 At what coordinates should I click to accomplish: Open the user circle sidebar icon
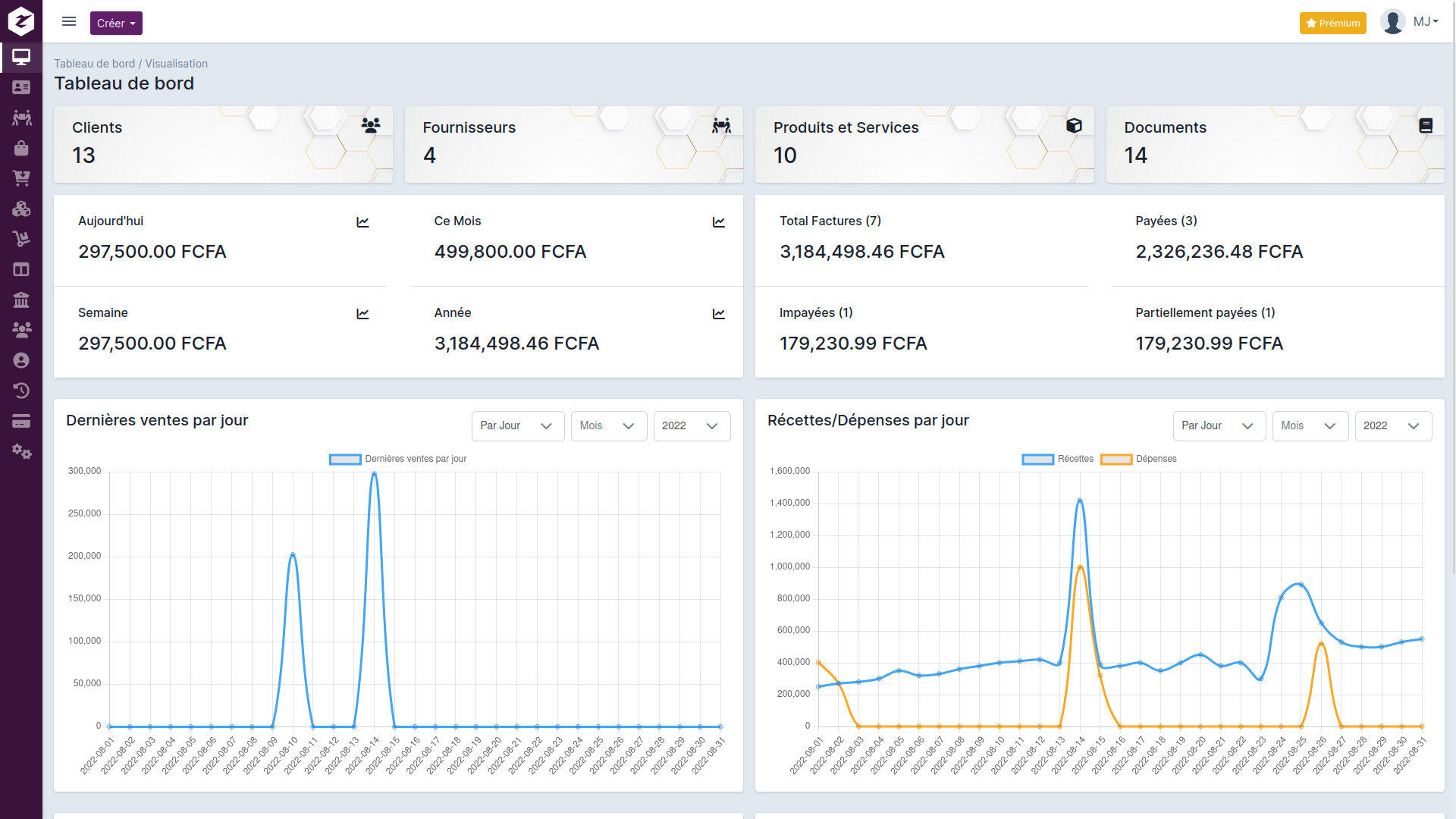[x=21, y=360]
